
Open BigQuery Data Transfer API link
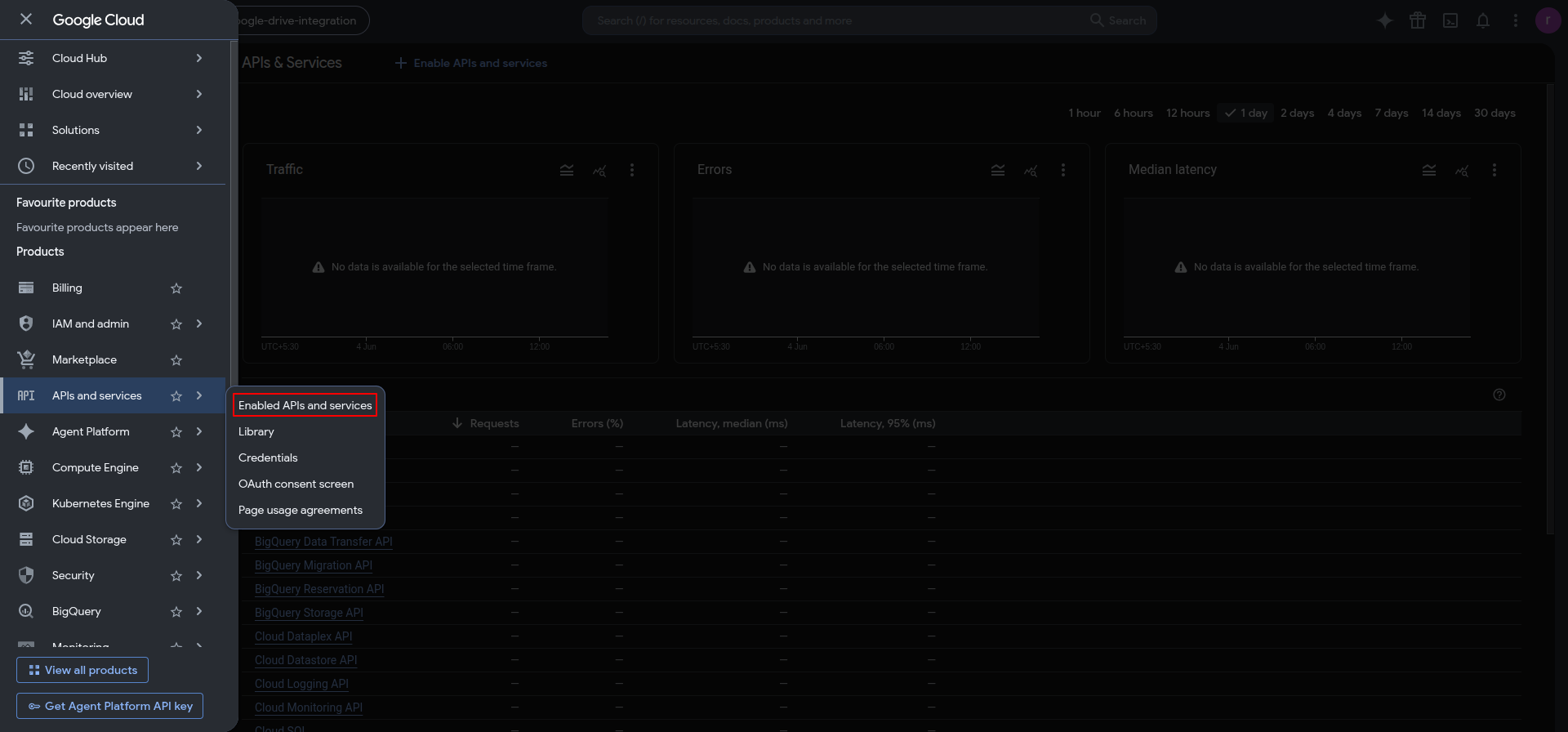click(x=323, y=542)
